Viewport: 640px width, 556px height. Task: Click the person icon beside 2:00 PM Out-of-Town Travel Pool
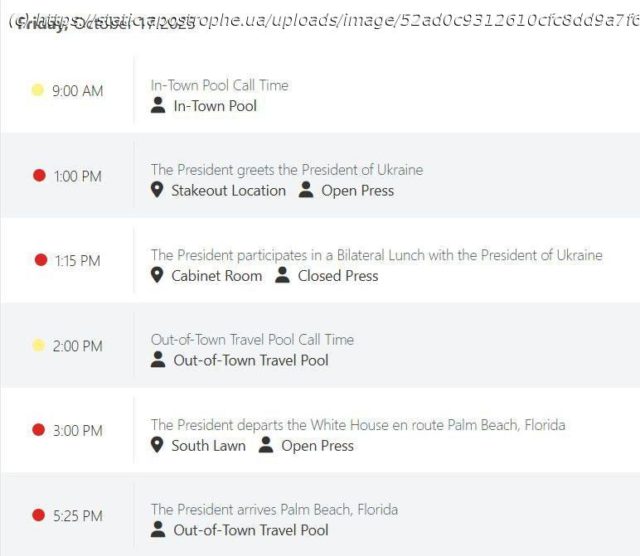158,360
